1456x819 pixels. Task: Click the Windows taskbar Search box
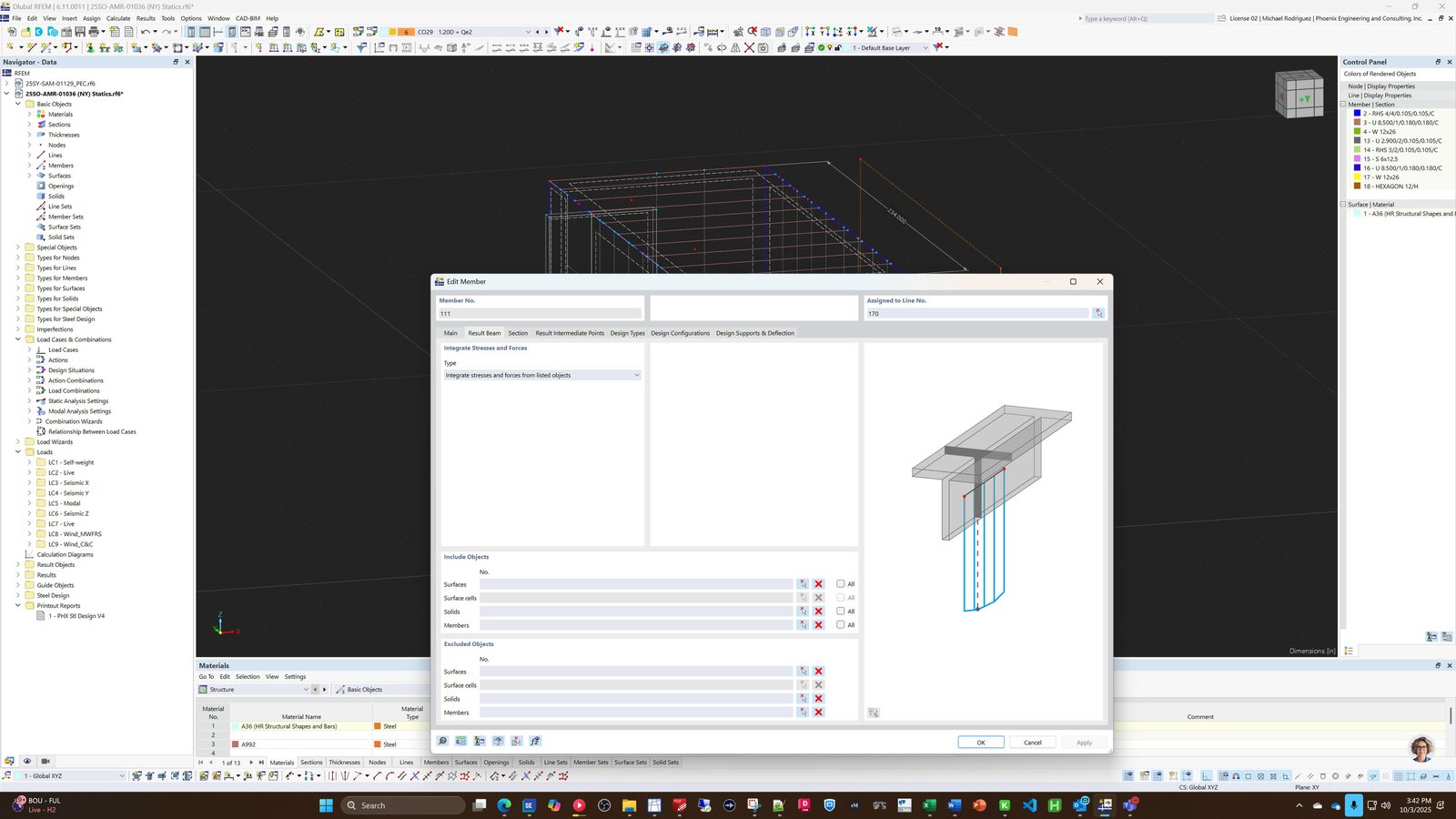point(402,805)
